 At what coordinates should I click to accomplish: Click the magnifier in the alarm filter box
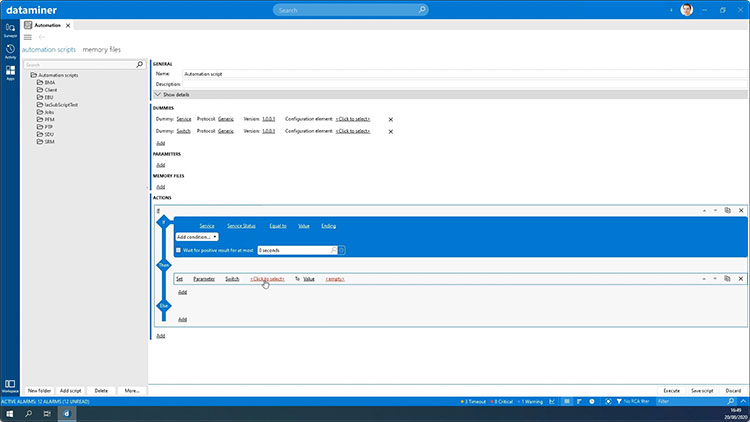[x=730, y=401]
